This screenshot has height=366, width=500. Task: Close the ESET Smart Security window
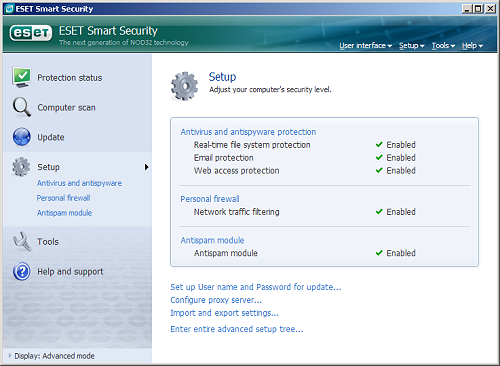click(490, 9)
